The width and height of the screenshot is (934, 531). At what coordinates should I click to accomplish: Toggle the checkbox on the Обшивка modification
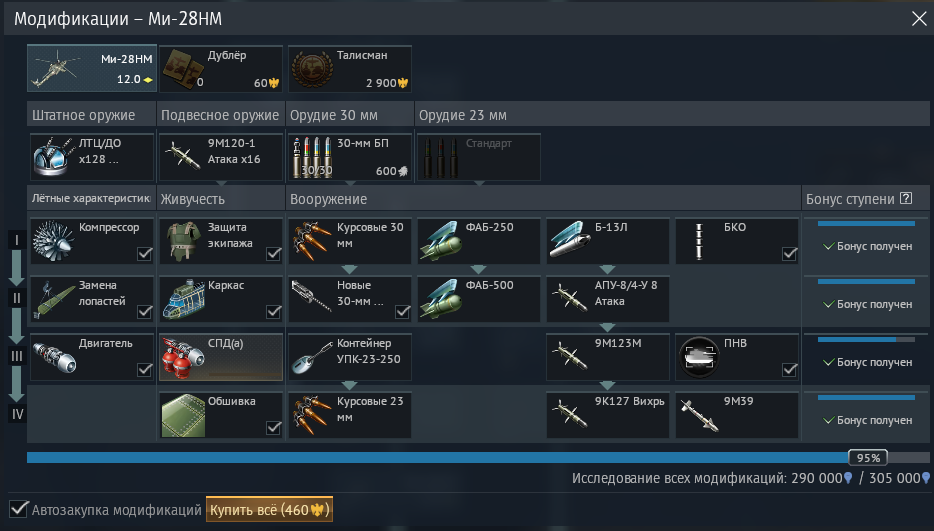click(273, 428)
